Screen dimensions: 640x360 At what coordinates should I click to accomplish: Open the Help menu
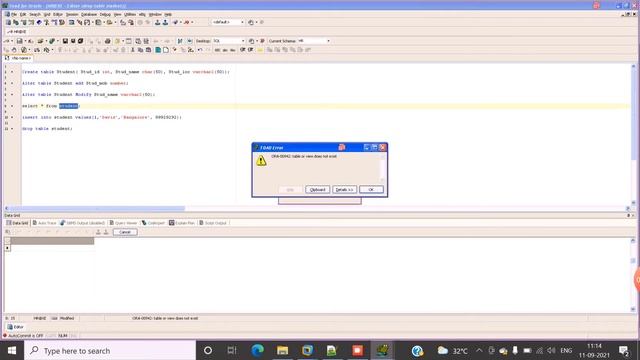coord(168,14)
